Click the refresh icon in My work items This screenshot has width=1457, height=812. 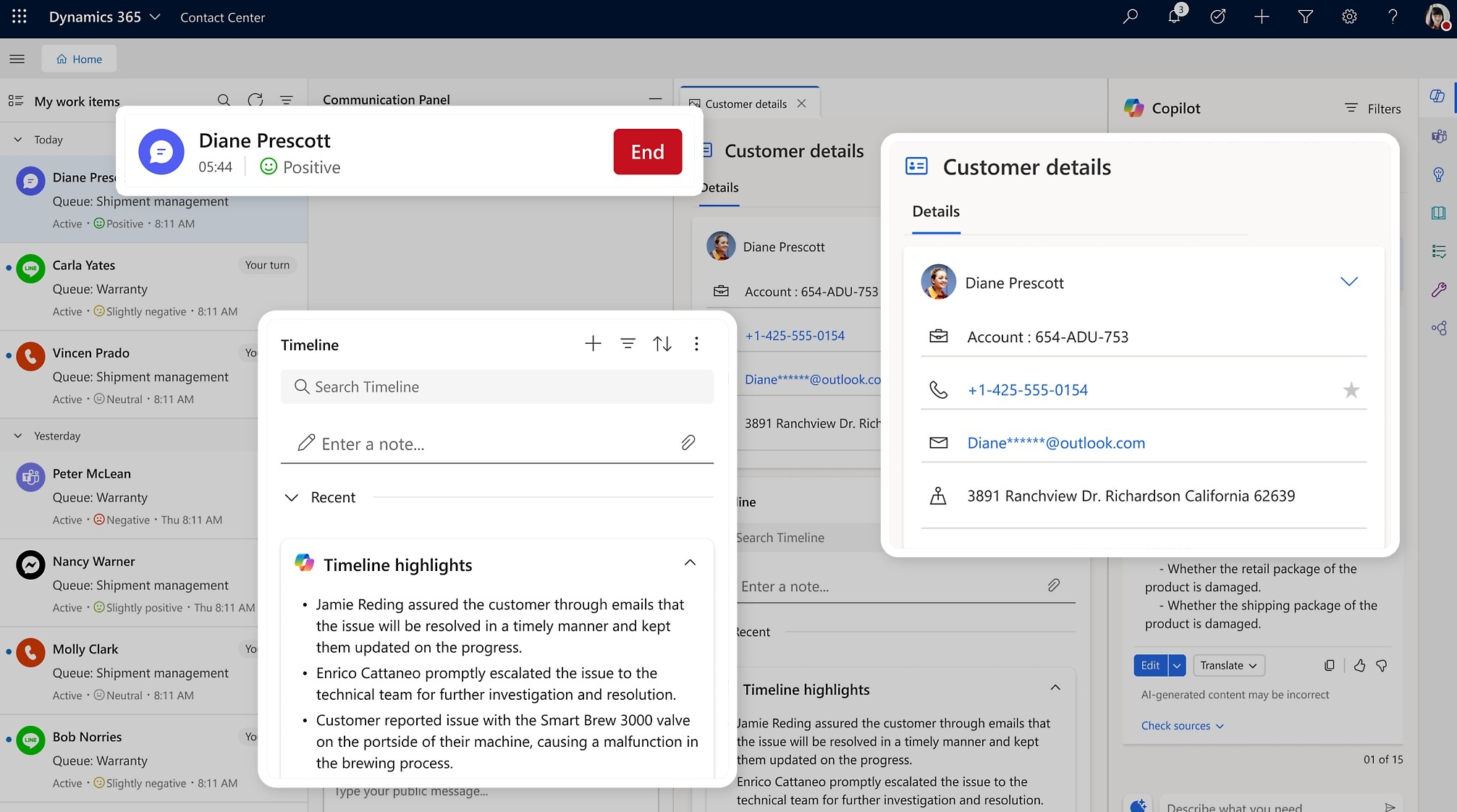[x=254, y=100]
